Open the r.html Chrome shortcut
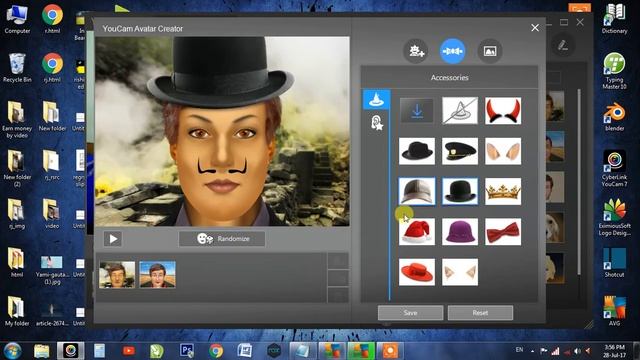The height and width of the screenshot is (360, 640). [x=52, y=19]
